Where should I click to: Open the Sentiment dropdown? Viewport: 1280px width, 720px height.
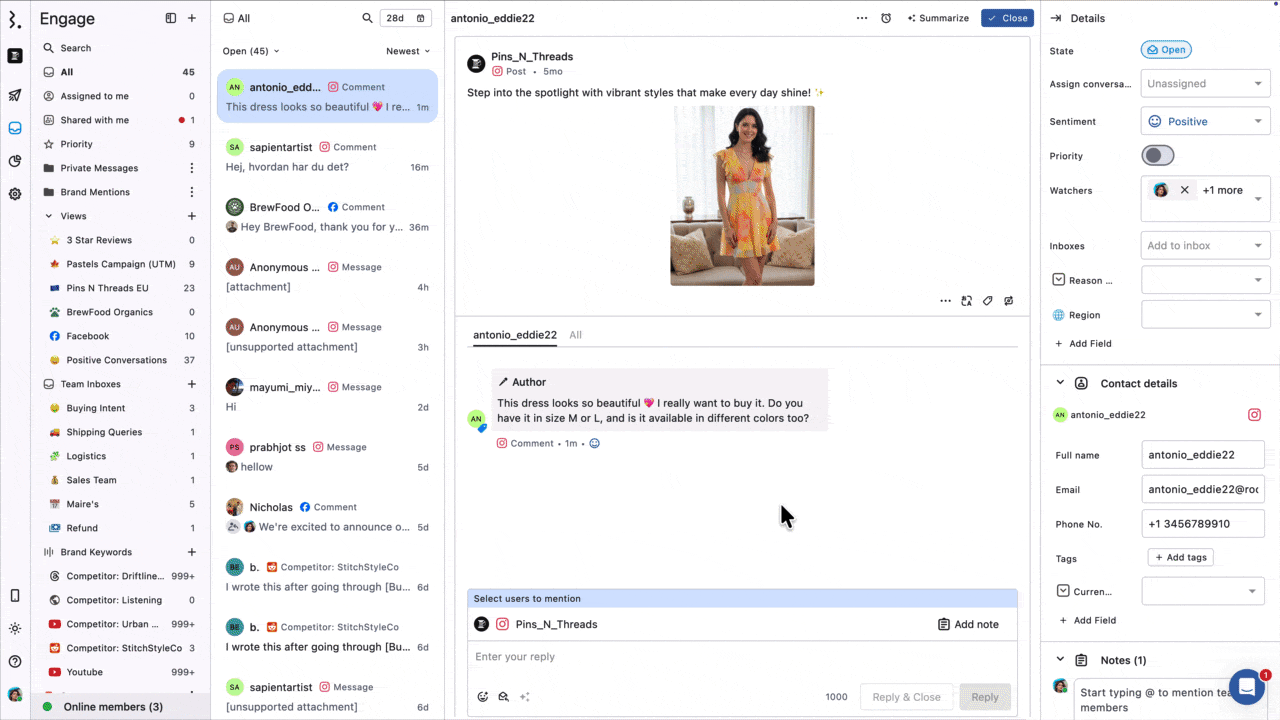(1205, 121)
